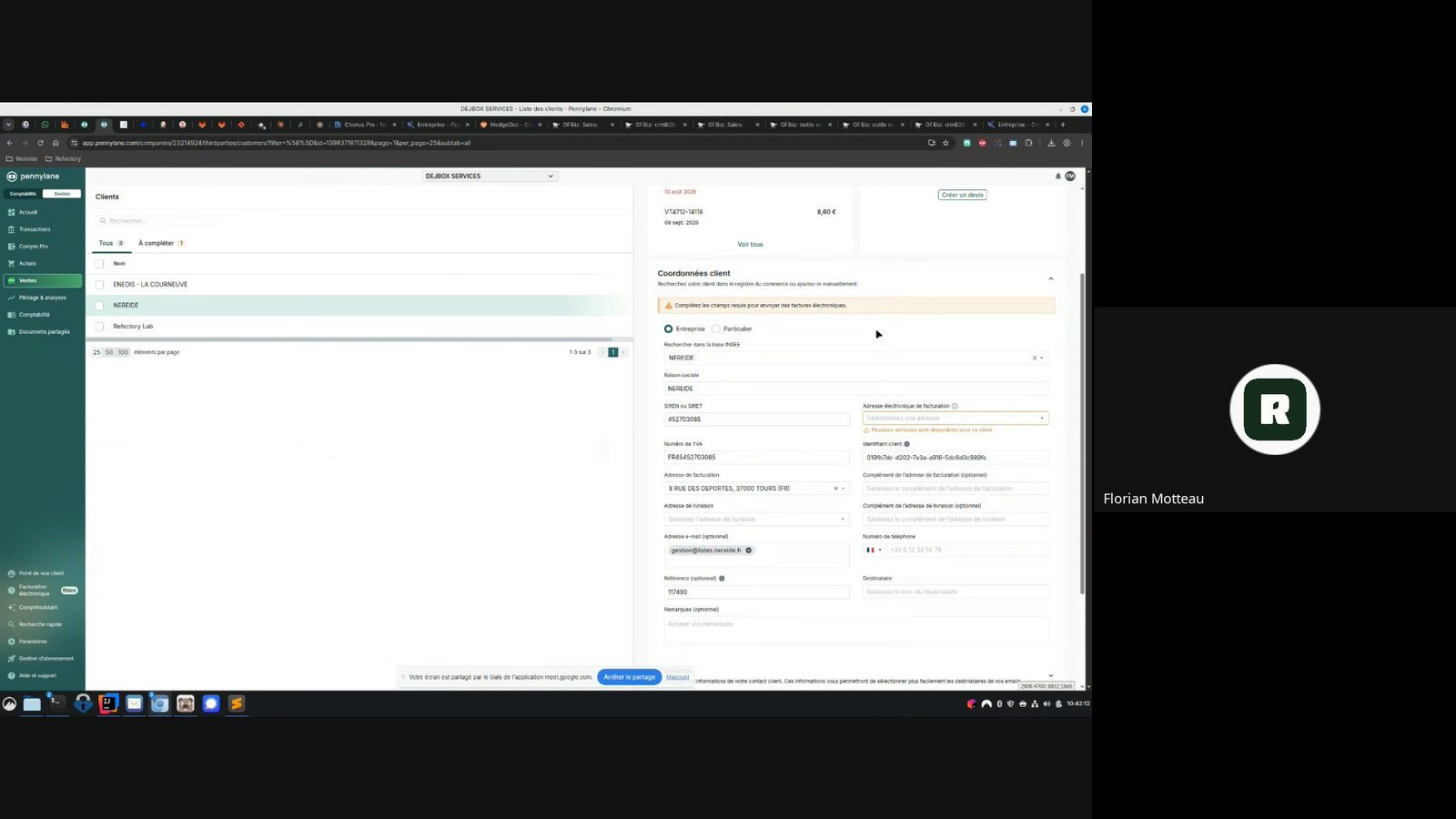Viewport: 1456px width, 819px height.
Task: Open the Adresse de livraison dropdown
Action: (756, 520)
